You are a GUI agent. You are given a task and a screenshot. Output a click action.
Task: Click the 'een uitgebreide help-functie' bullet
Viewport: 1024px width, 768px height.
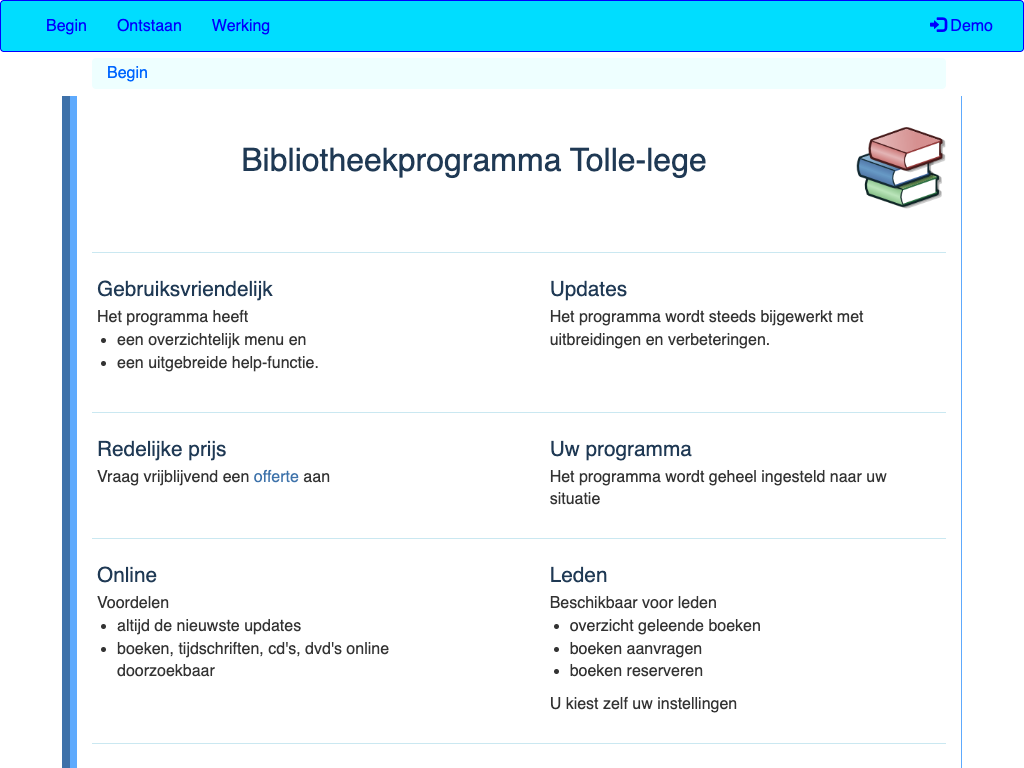coord(217,363)
